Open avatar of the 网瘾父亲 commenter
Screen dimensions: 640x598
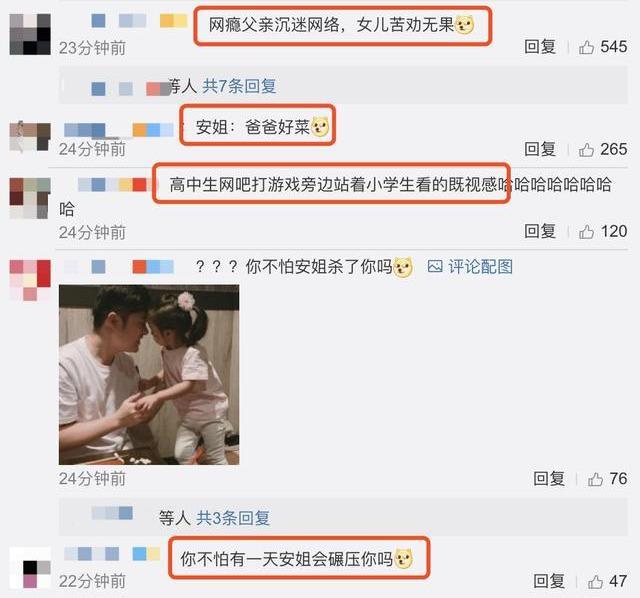pyautogui.click(x=30, y=34)
